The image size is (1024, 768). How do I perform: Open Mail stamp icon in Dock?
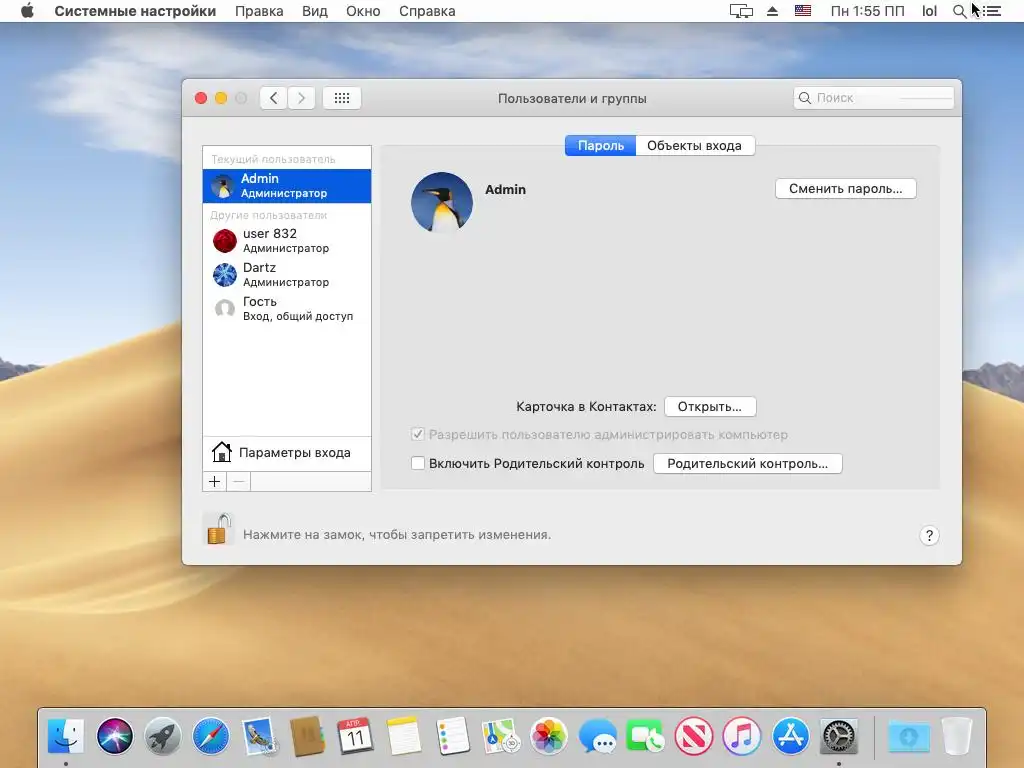coord(259,736)
